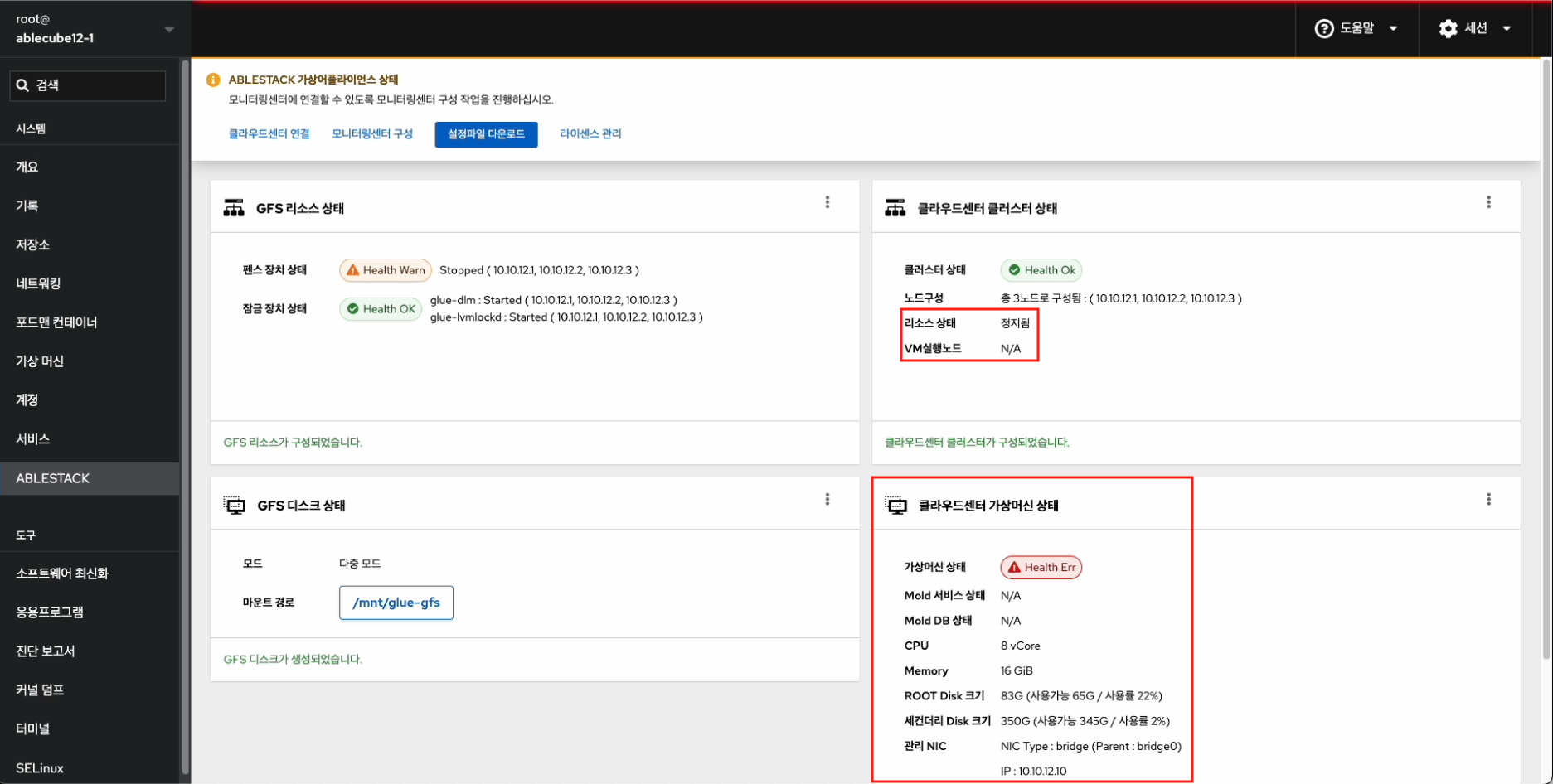Expand the 세션 dropdown arrow

(1507, 29)
